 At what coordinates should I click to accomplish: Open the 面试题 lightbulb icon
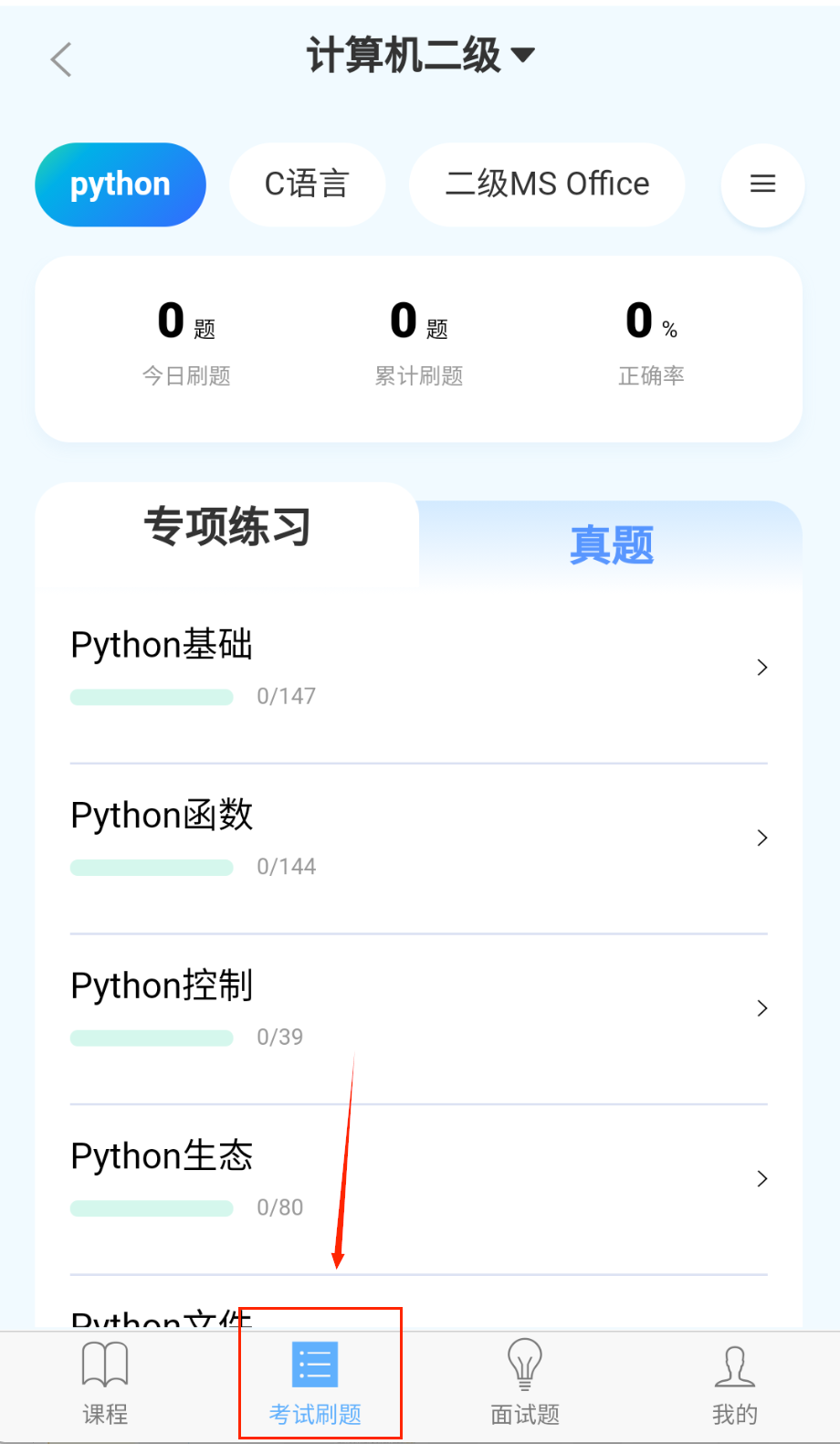pyautogui.click(x=525, y=1365)
